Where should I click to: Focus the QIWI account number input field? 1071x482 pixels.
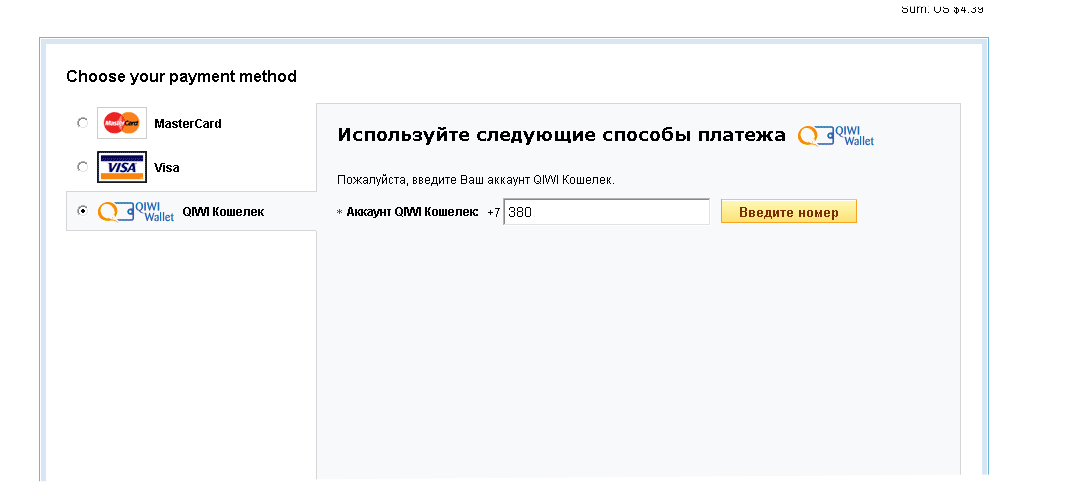tap(607, 212)
